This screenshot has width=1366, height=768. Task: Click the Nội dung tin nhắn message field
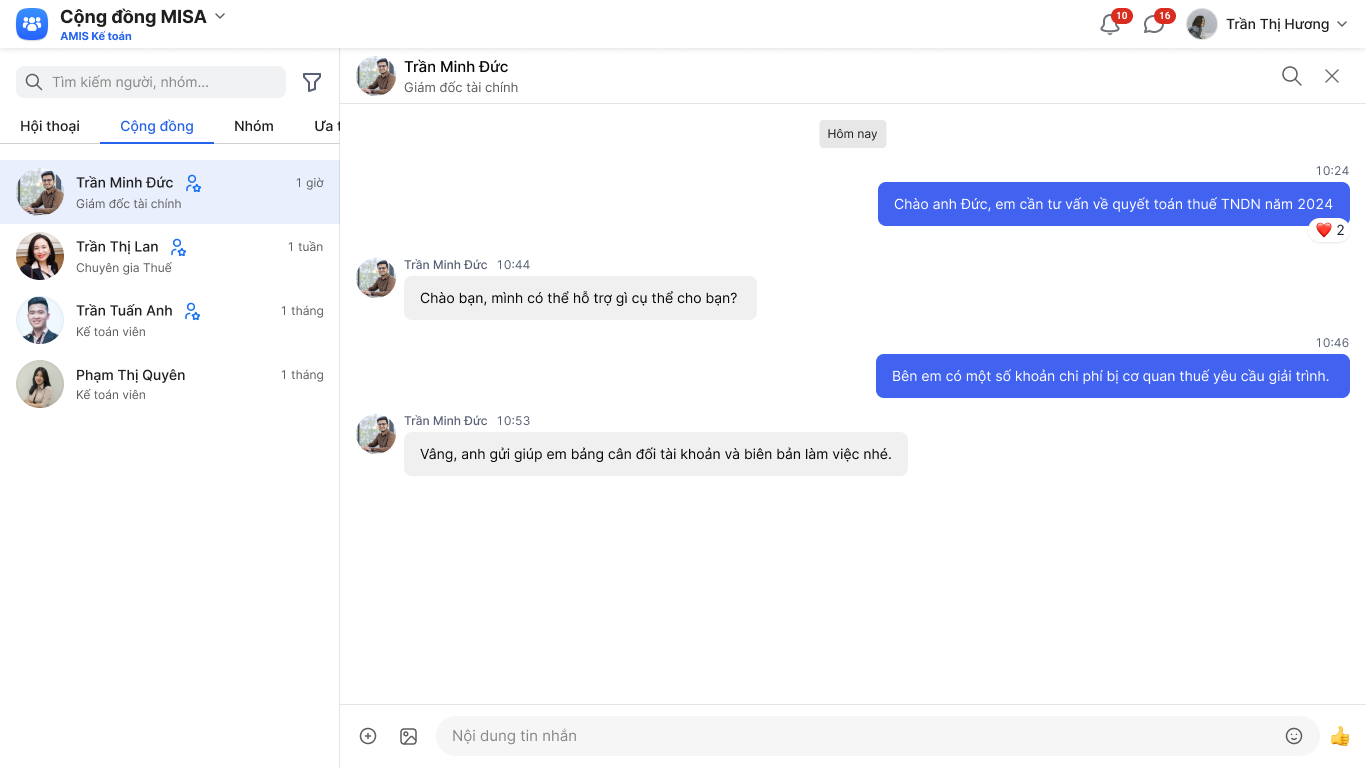click(x=860, y=736)
